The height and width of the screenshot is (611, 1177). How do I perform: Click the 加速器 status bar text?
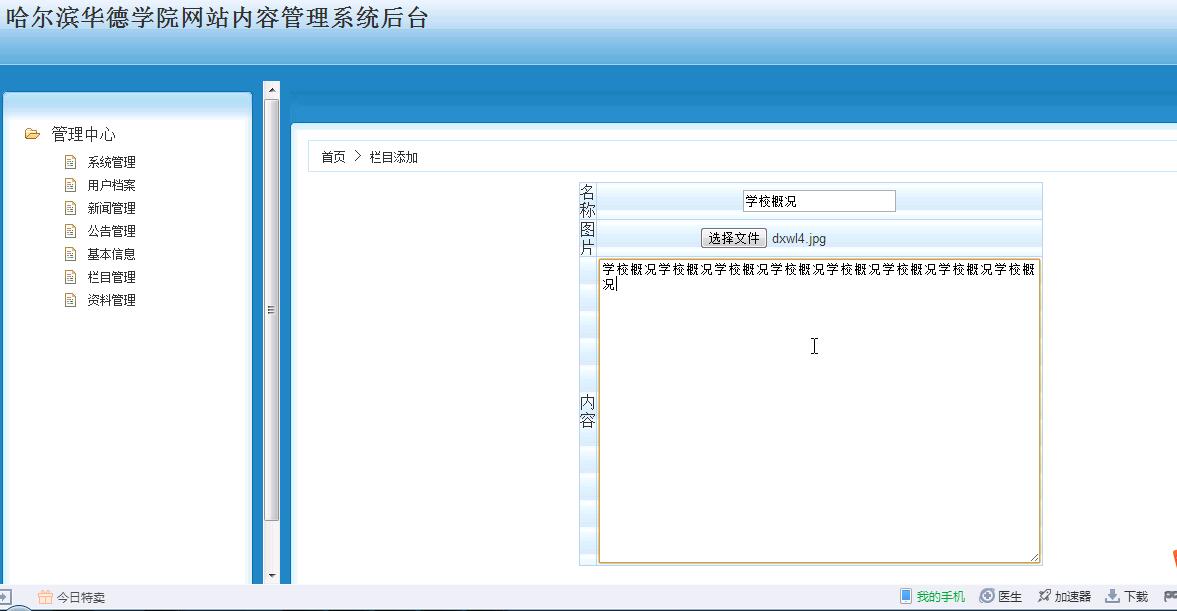click(x=1073, y=597)
